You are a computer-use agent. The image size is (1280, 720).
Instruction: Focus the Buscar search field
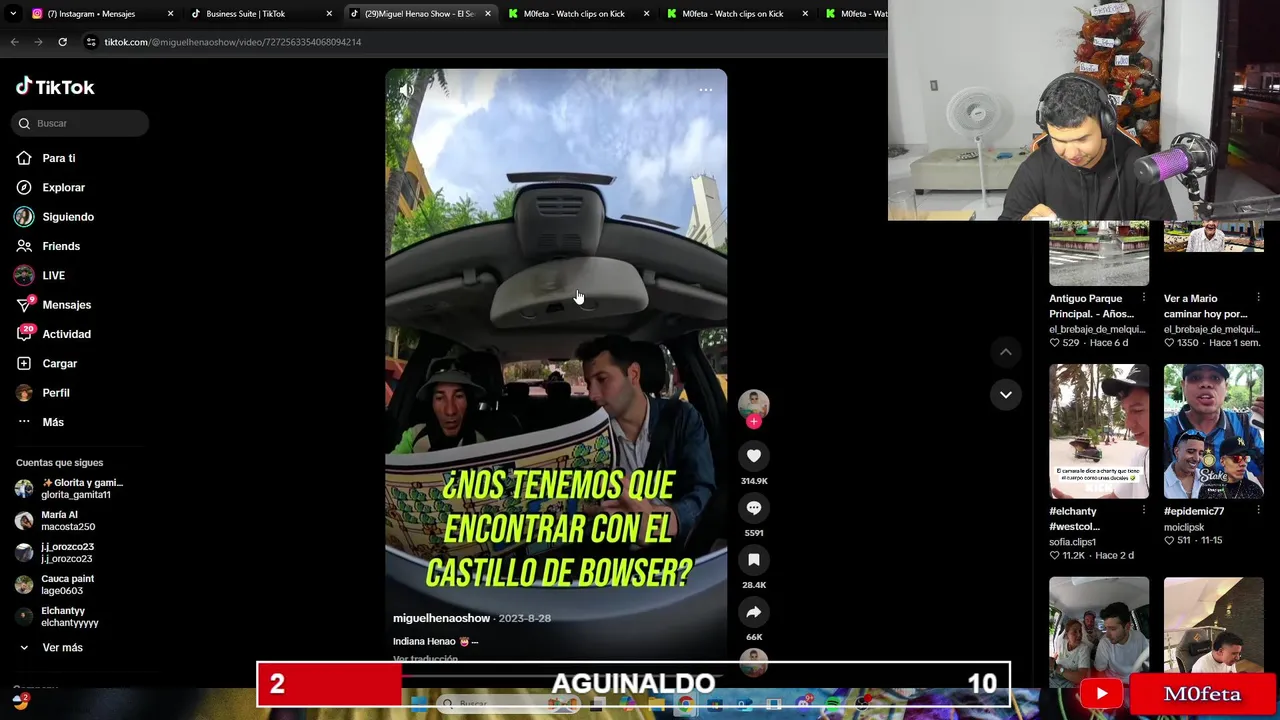pyautogui.click(x=80, y=123)
